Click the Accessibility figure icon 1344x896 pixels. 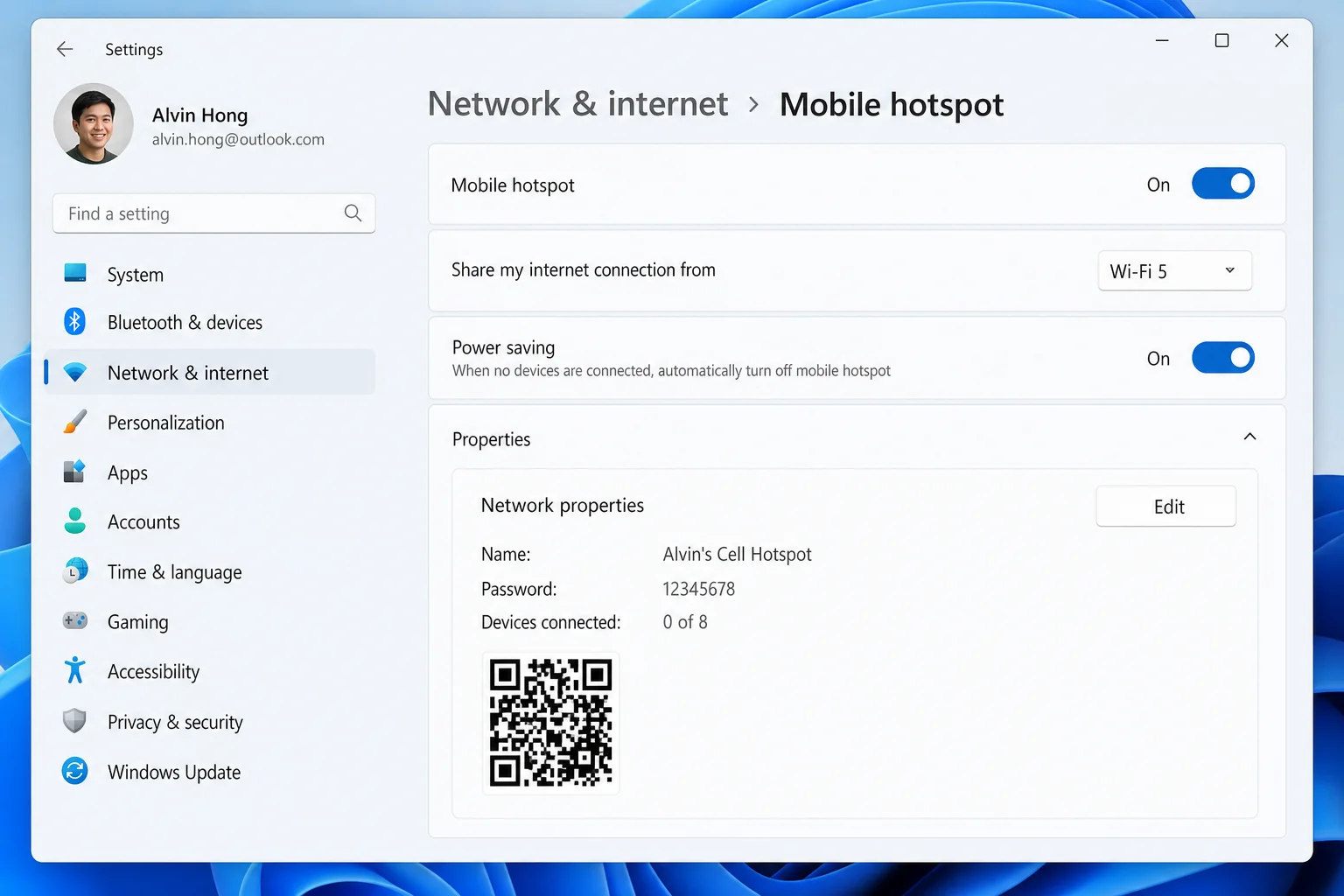coord(75,670)
